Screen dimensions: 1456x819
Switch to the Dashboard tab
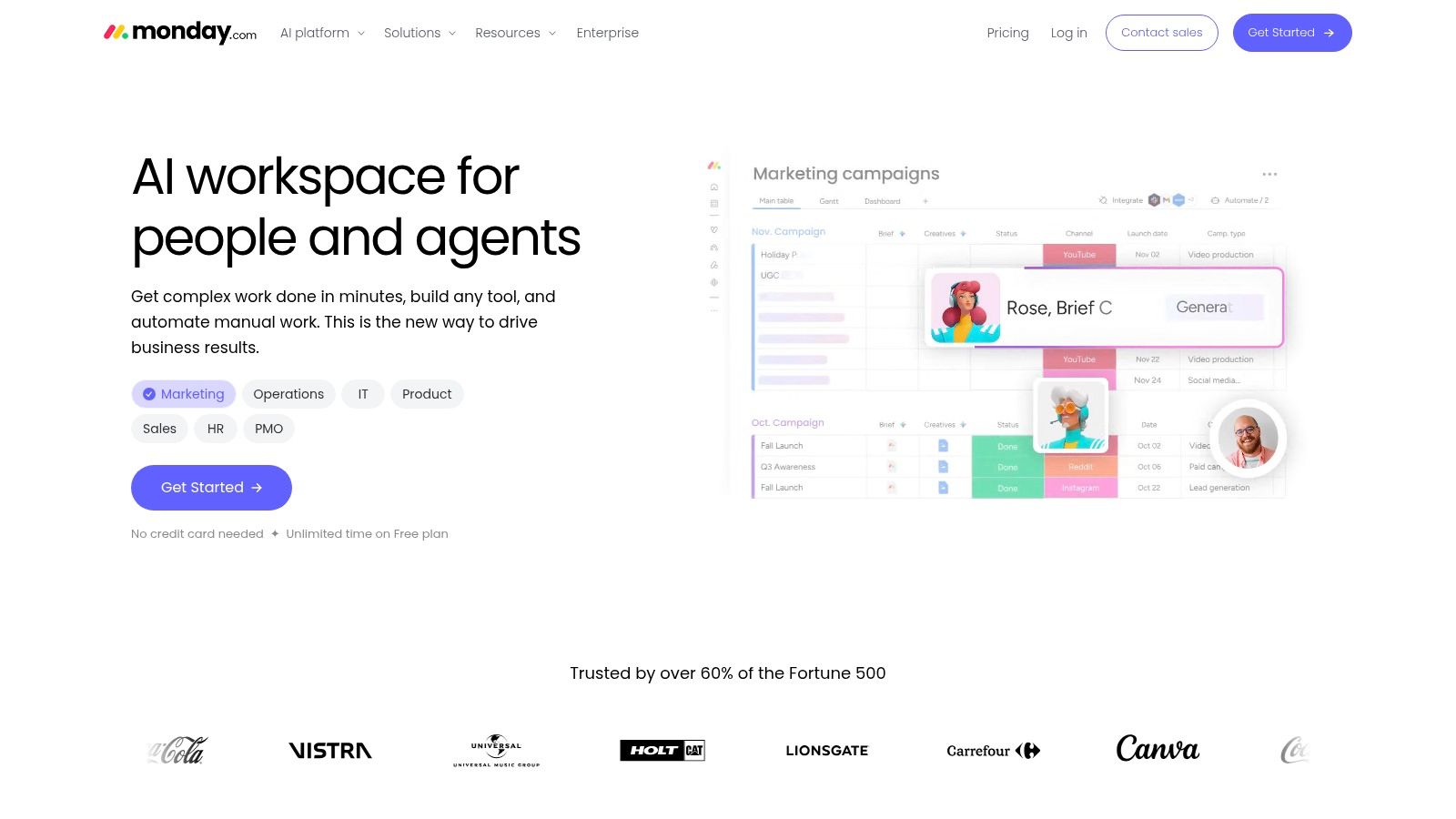[x=883, y=201]
